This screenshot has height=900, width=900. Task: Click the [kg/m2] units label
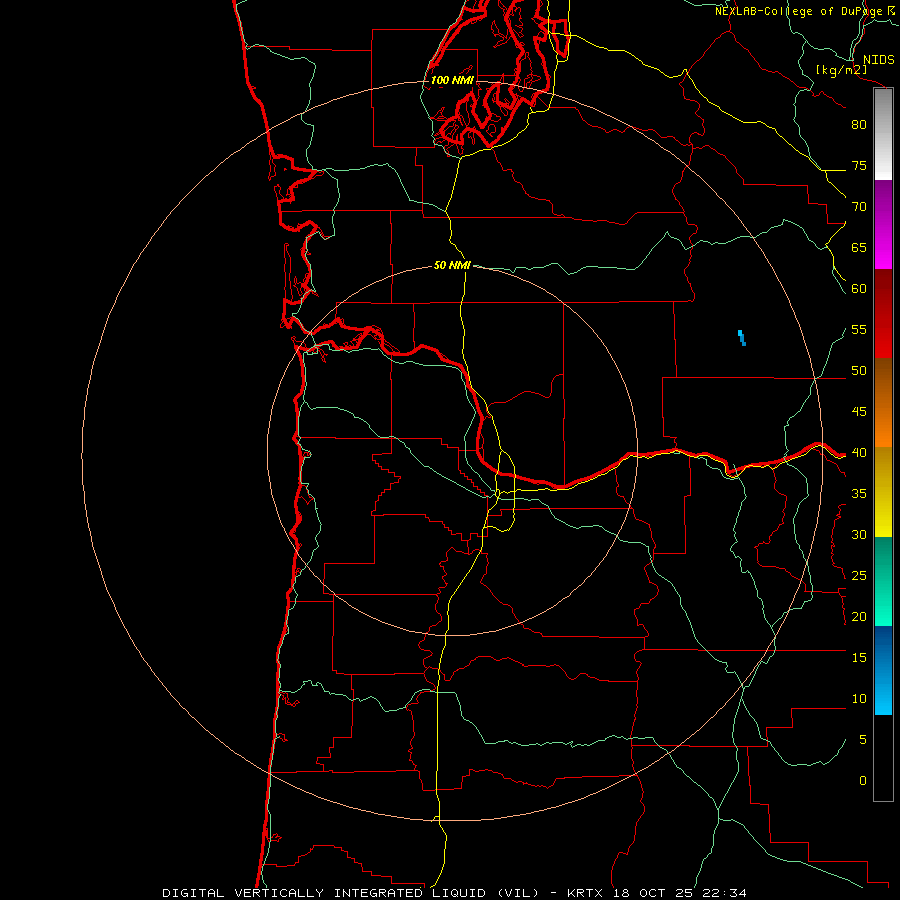click(841, 70)
